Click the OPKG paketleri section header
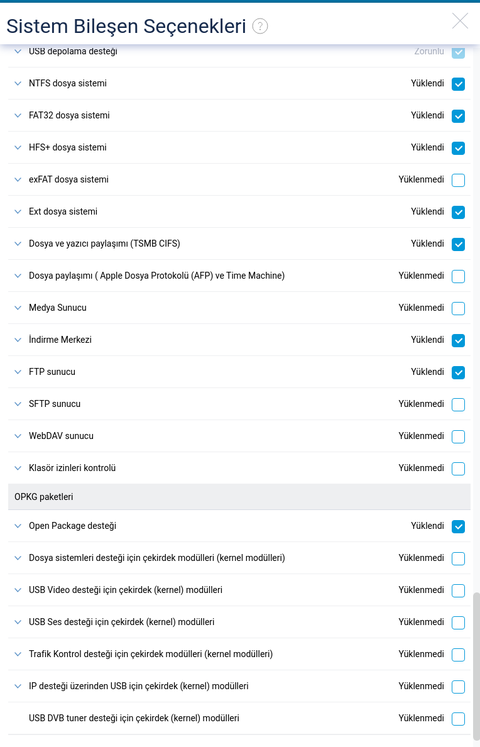The height and width of the screenshot is (747, 480). pos(239,497)
